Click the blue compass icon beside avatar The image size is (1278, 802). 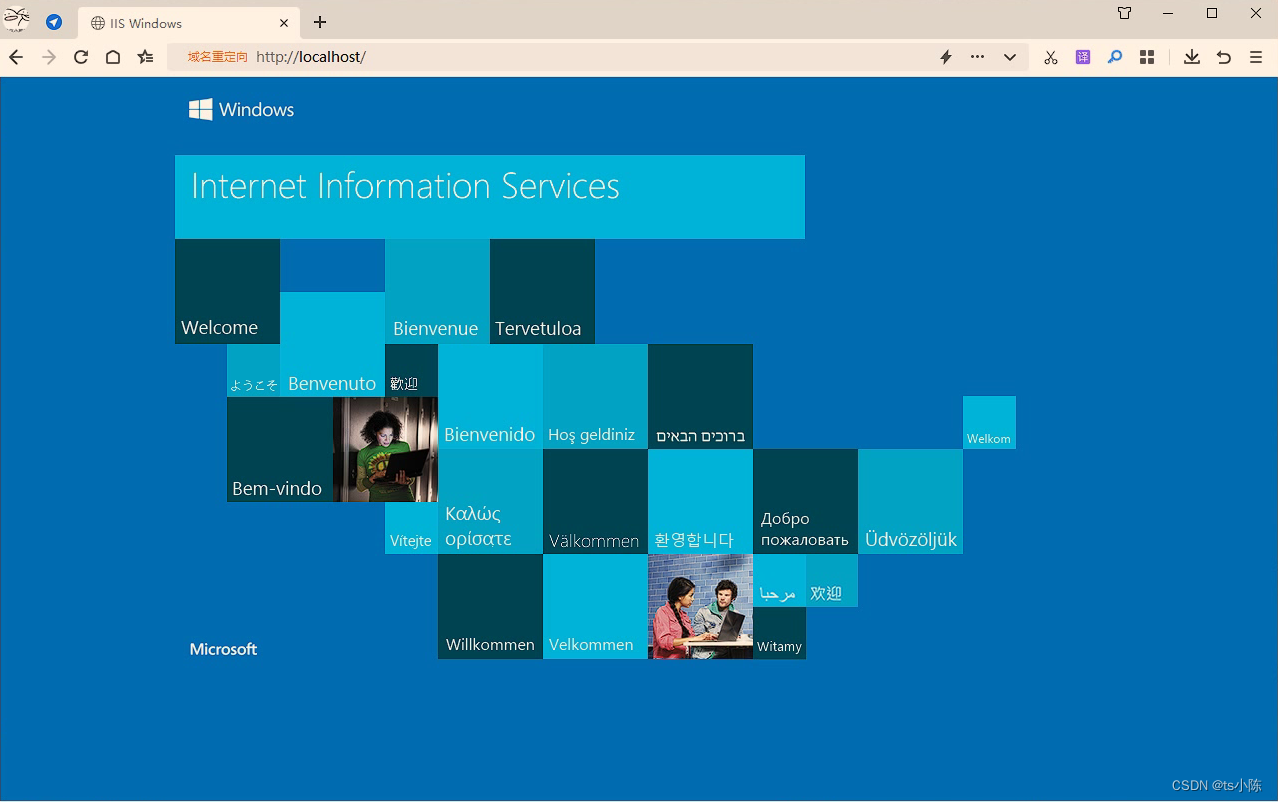tap(54, 22)
